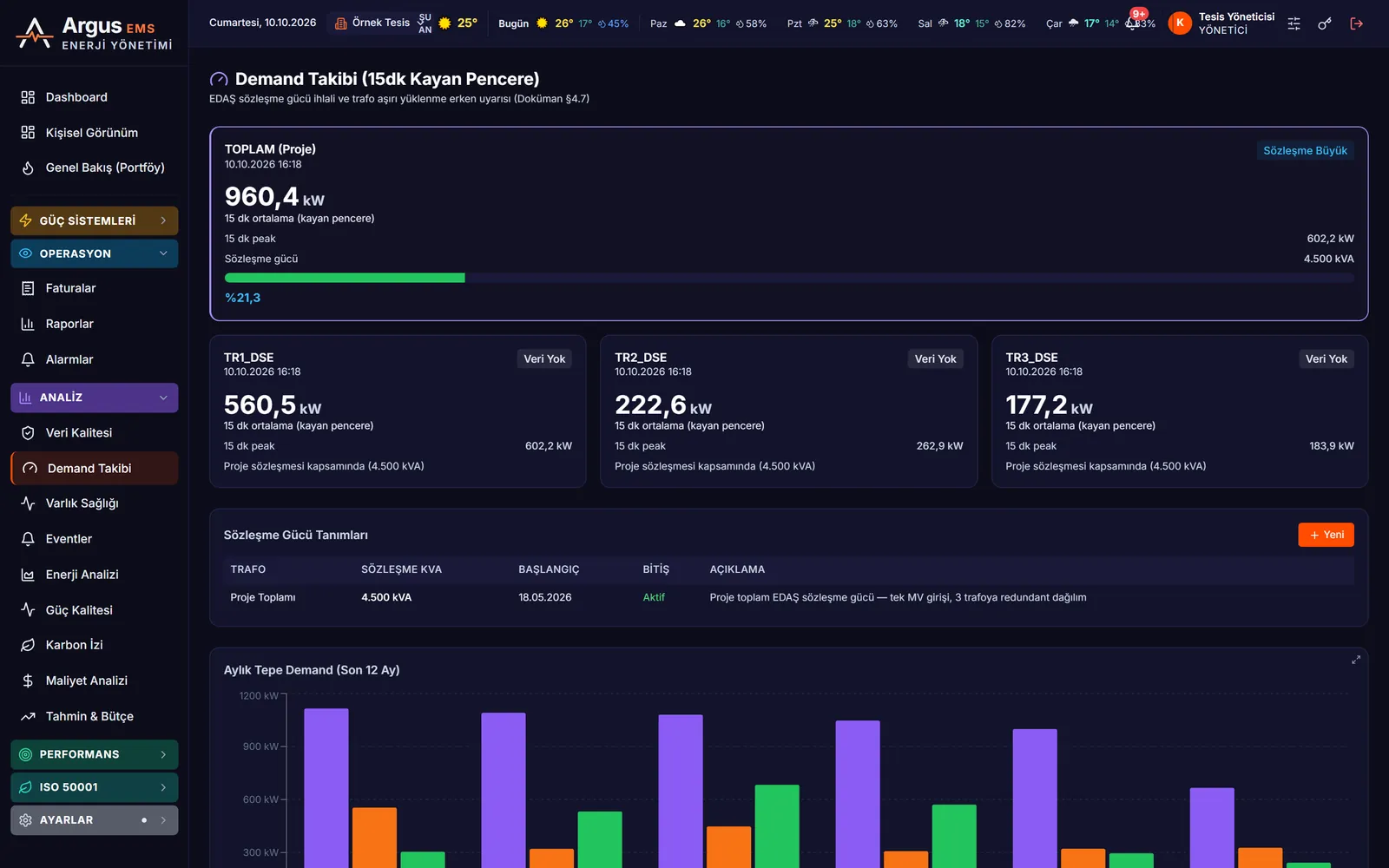Image resolution: width=1389 pixels, height=868 pixels.
Task: Open Enerji Analizi page
Action: tap(95, 575)
